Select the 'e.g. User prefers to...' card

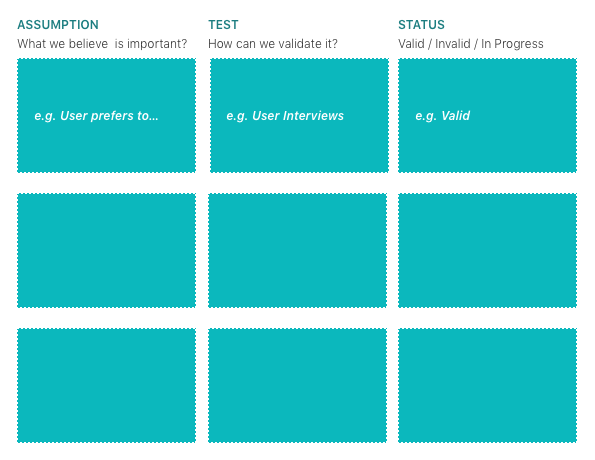click(x=107, y=115)
